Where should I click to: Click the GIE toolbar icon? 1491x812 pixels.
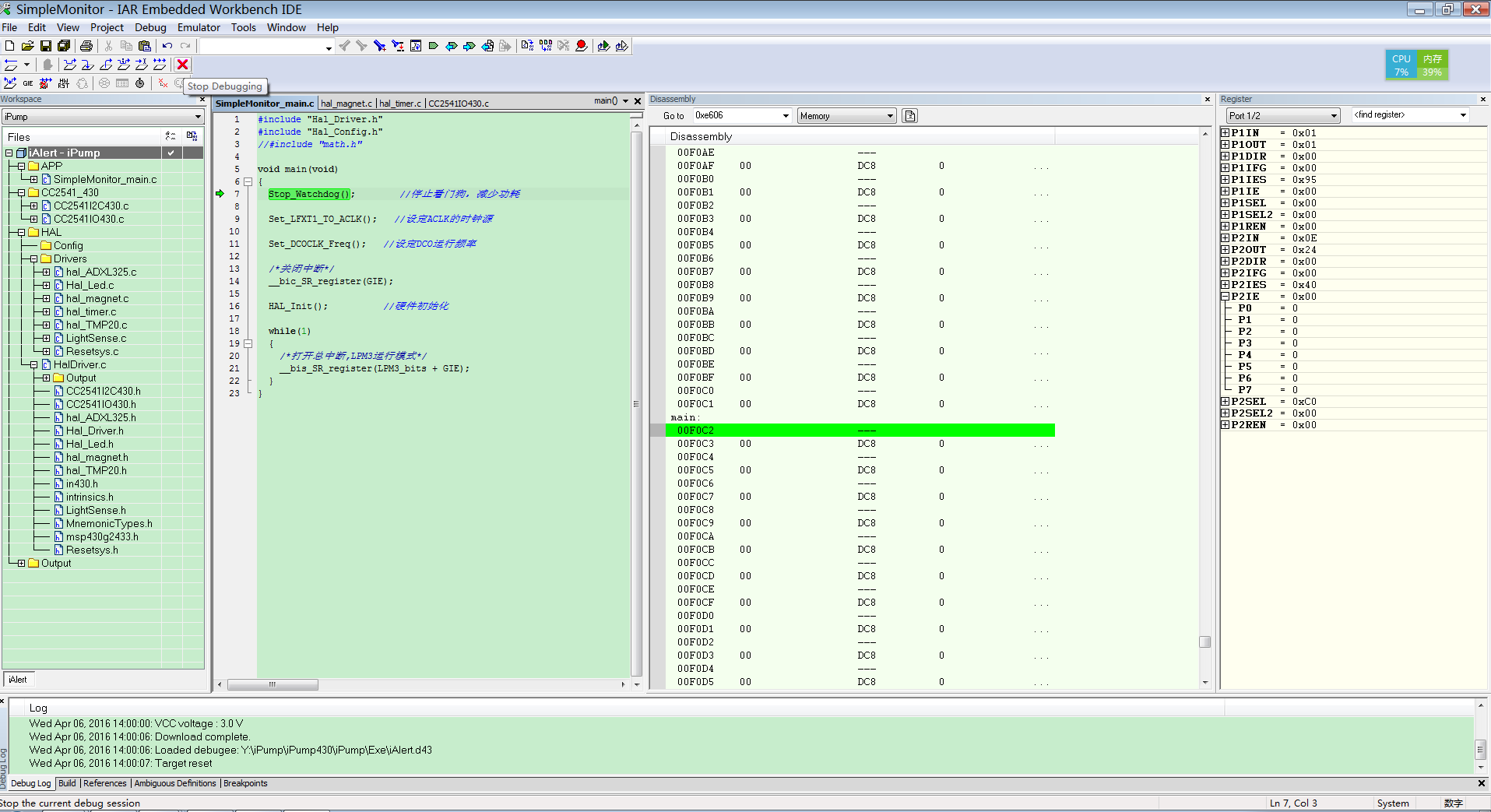pyautogui.click(x=28, y=83)
